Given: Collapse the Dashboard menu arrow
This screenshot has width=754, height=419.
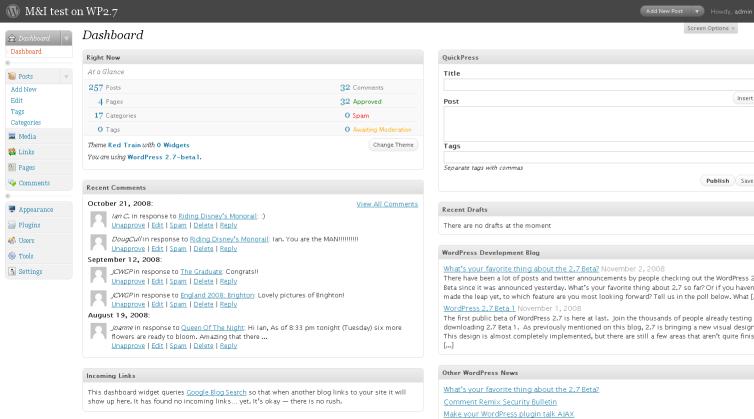Looking at the screenshot, I should [x=66, y=38].
